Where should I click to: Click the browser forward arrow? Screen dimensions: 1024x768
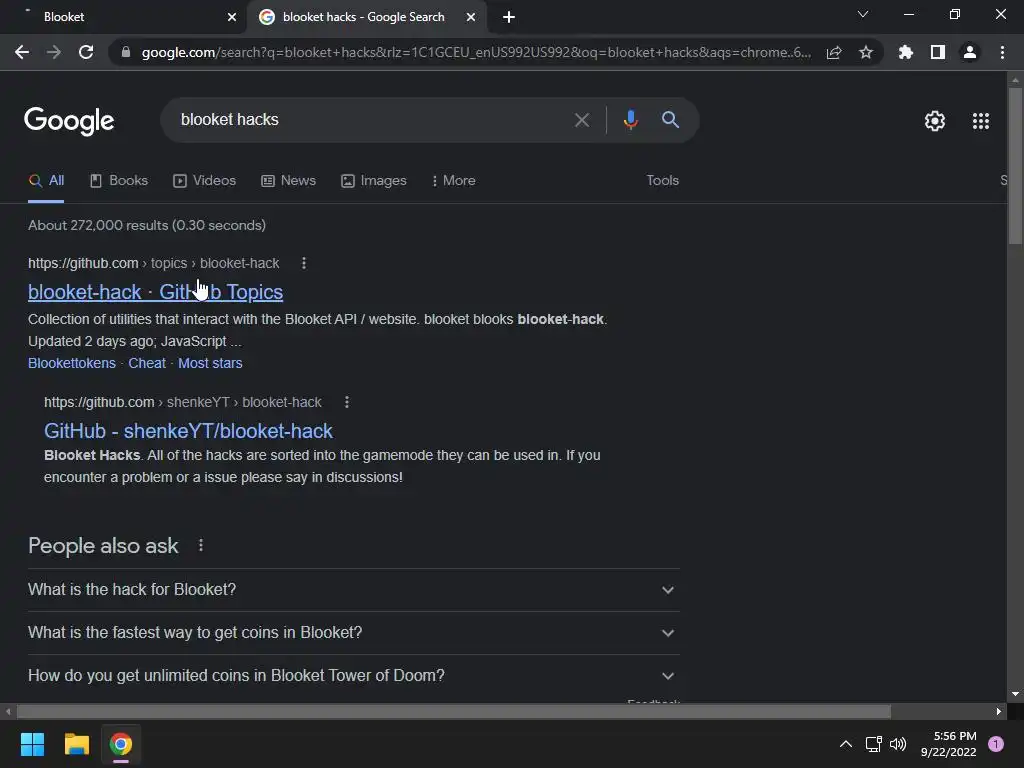pos(54,52)
